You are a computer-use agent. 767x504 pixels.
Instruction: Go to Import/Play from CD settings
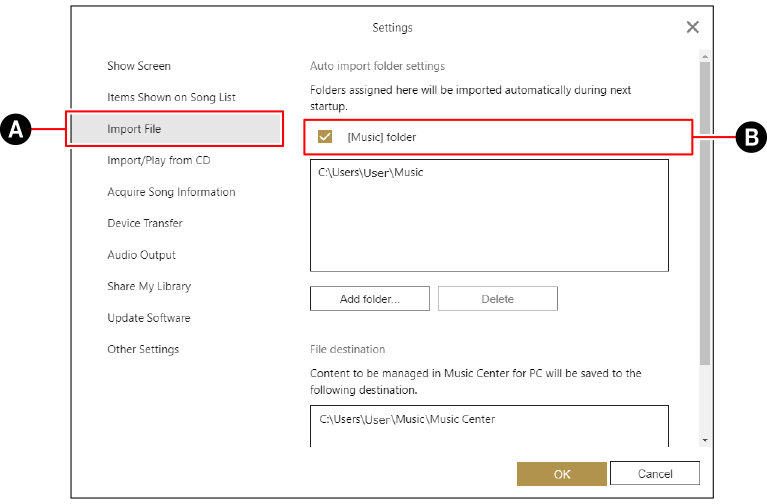pyautogui.click(x=158, y=160)
